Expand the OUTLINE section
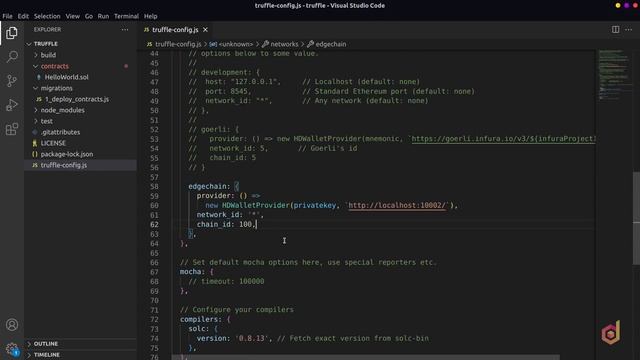 [29, 344]
